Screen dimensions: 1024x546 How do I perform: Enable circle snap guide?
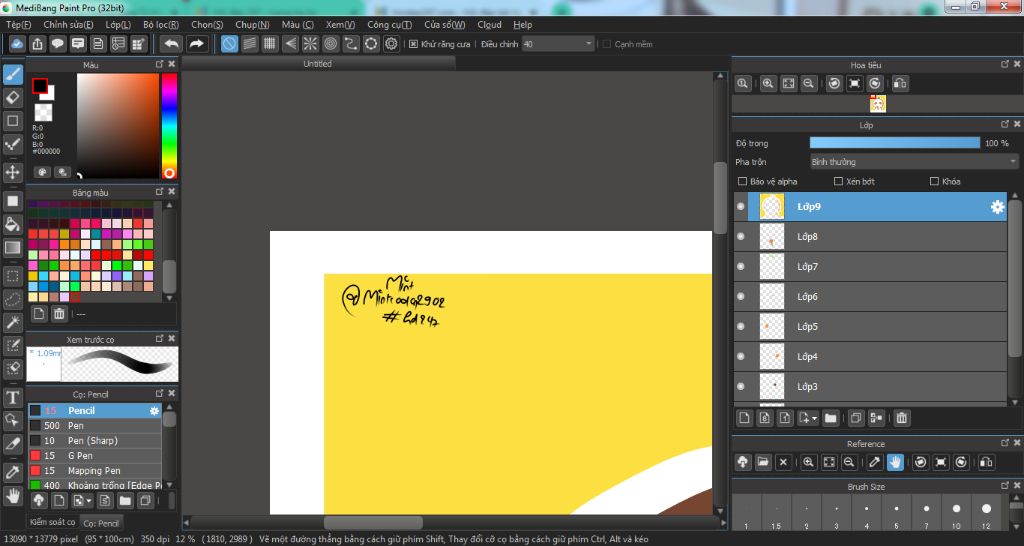pos(330,44)
